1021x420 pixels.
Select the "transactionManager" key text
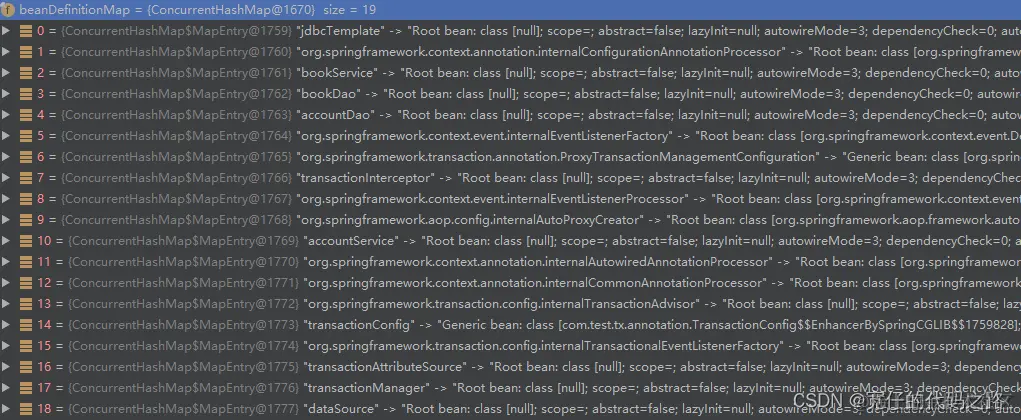[x=366, y=388]
